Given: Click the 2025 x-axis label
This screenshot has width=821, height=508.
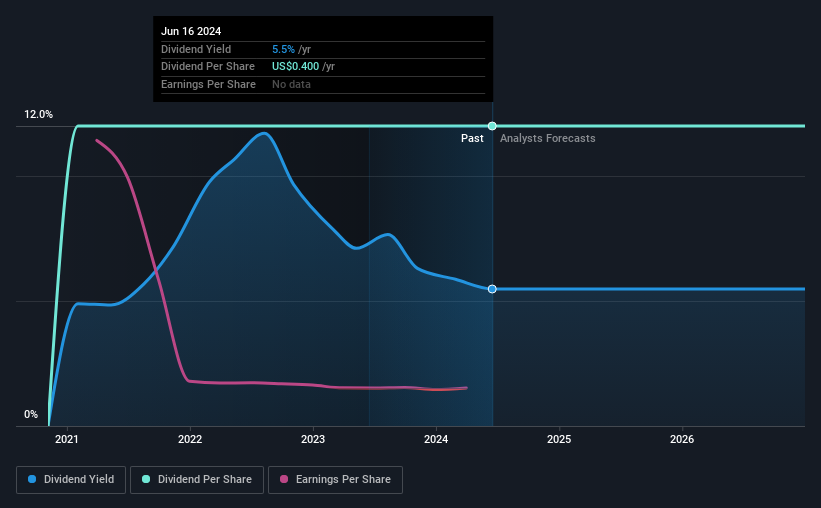Looking at the screenshot, I should pyautogui.click(x=559, y=439).
